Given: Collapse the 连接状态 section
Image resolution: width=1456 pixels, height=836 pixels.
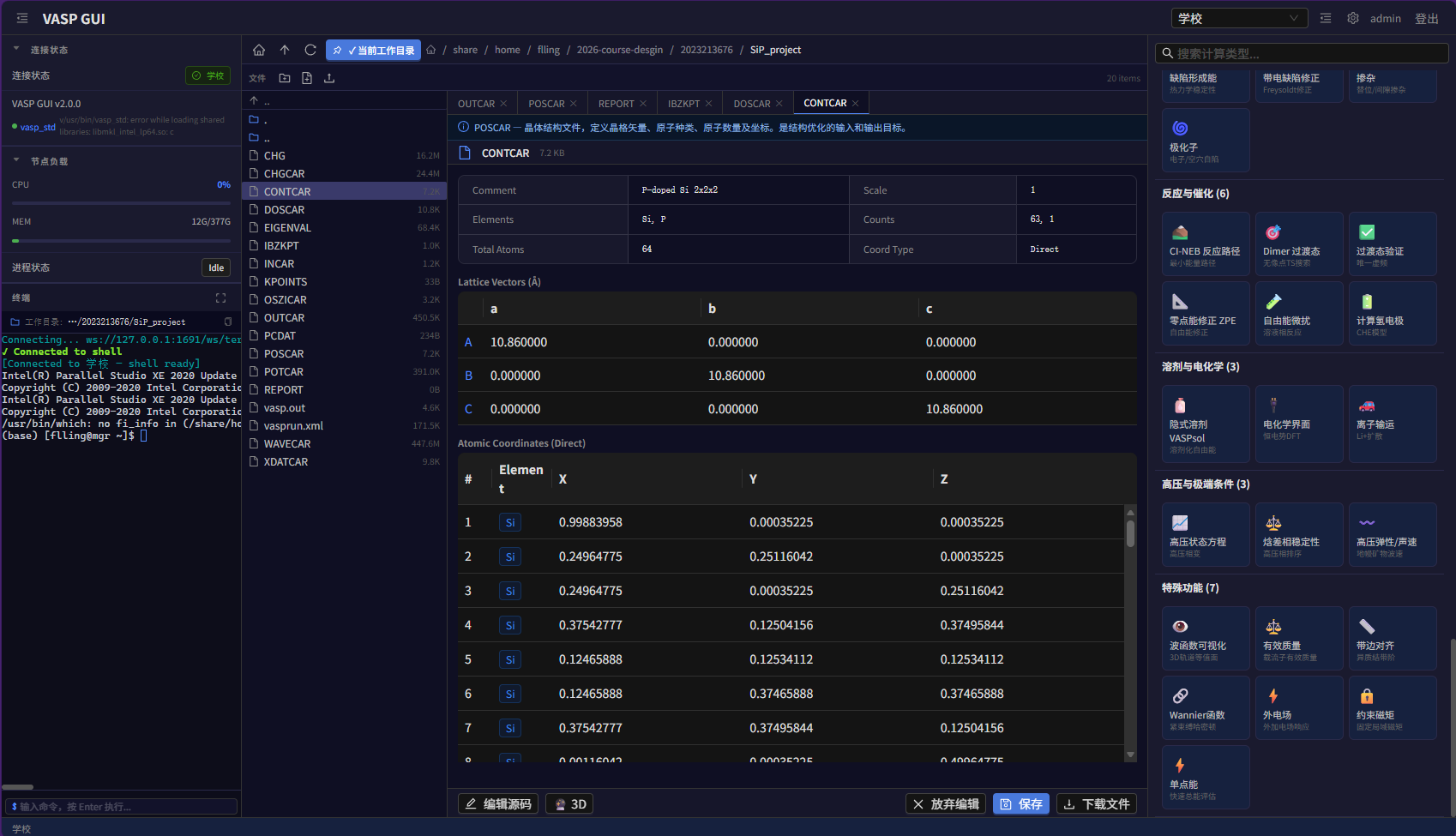Looking at the screenshot, I should click(x=16, y=49).
